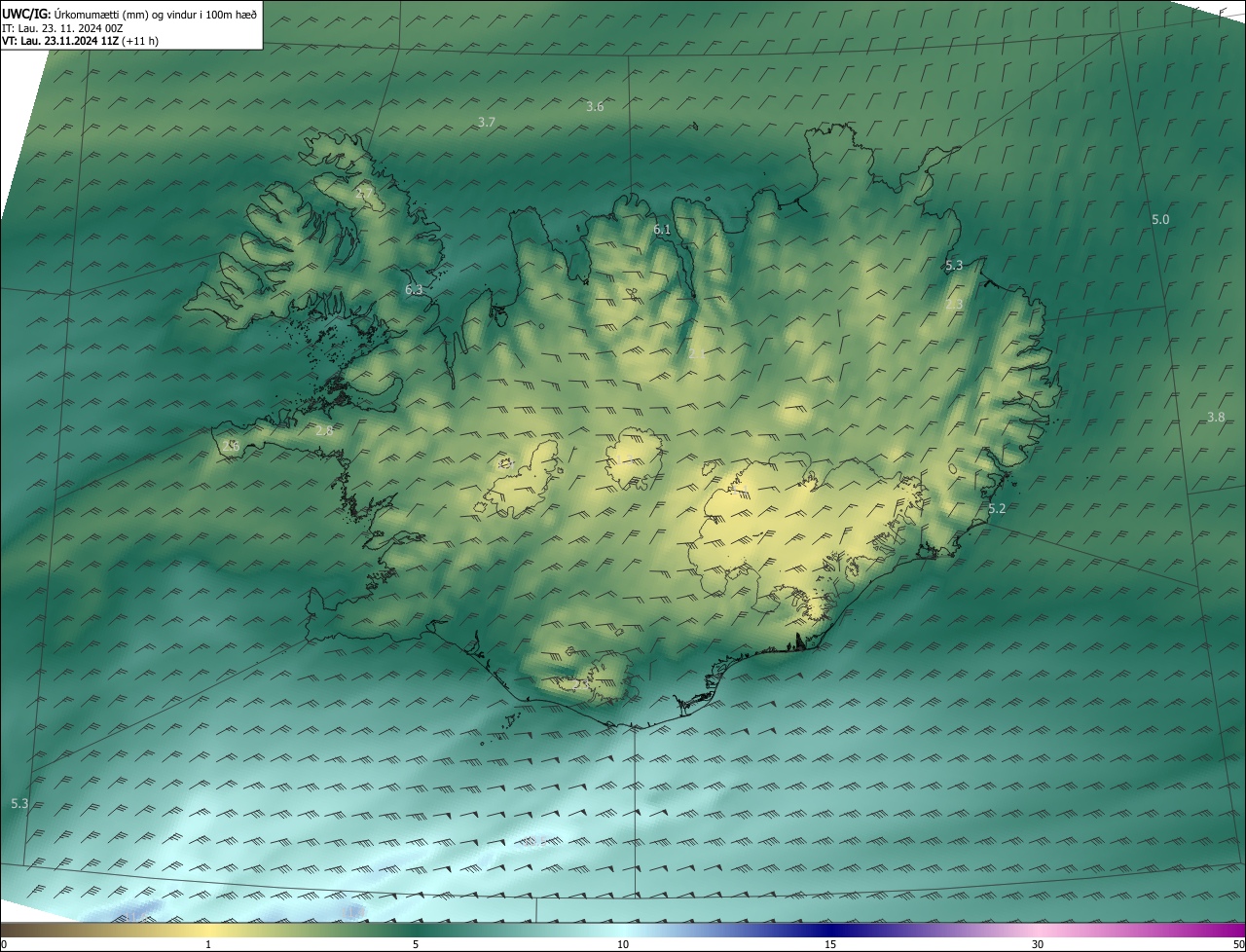Screen dimensions: 1246x952
Task: Click the 15 tick on the color scale
Action: 830,944
